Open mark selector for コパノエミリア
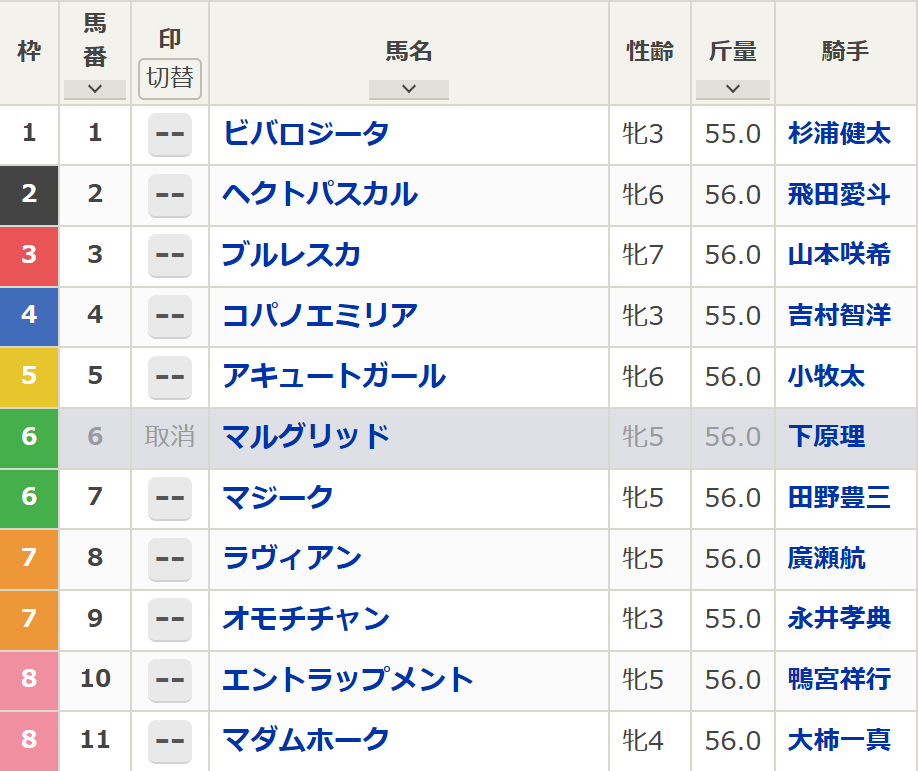This screenshot has width=918, height=771. [x=170, y=317]
